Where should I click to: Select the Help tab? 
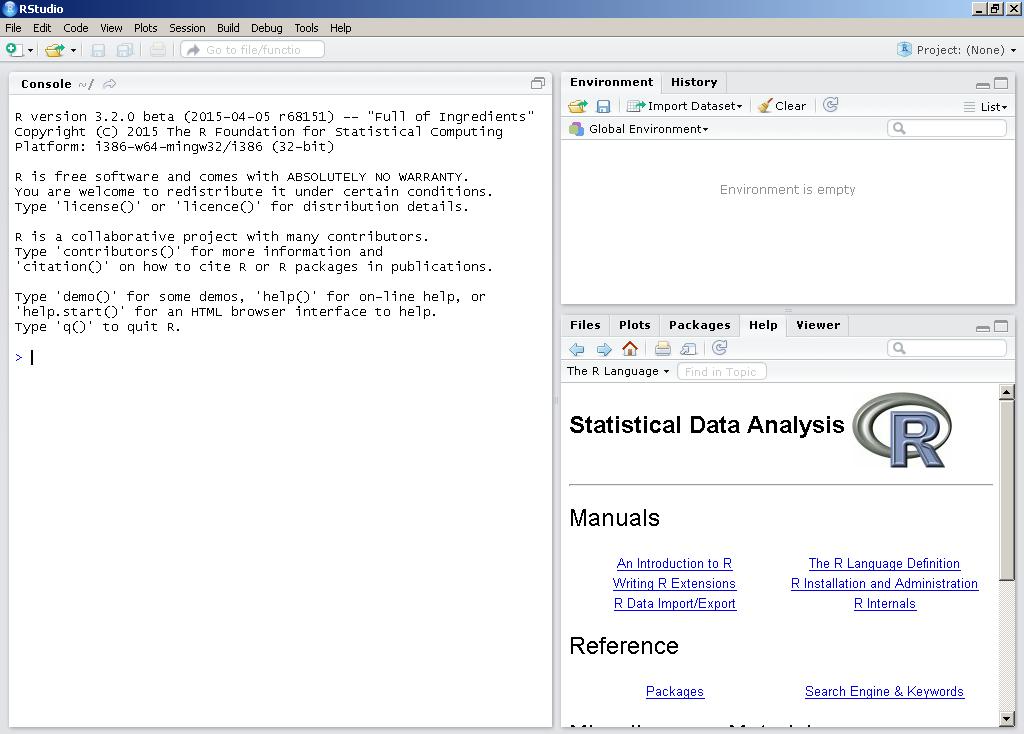(763, 325)
